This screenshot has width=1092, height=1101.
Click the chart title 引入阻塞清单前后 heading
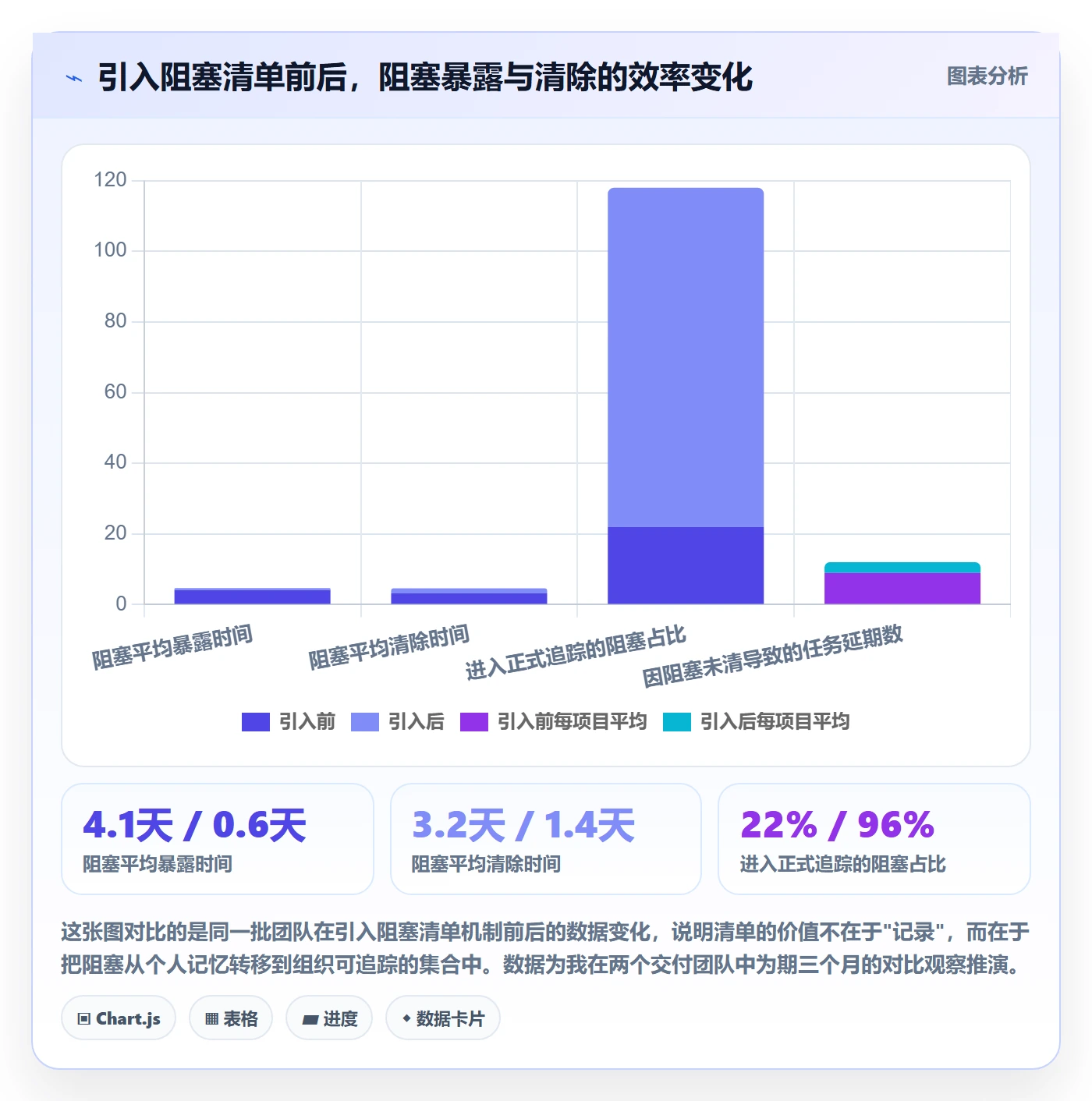pos(425,77)
